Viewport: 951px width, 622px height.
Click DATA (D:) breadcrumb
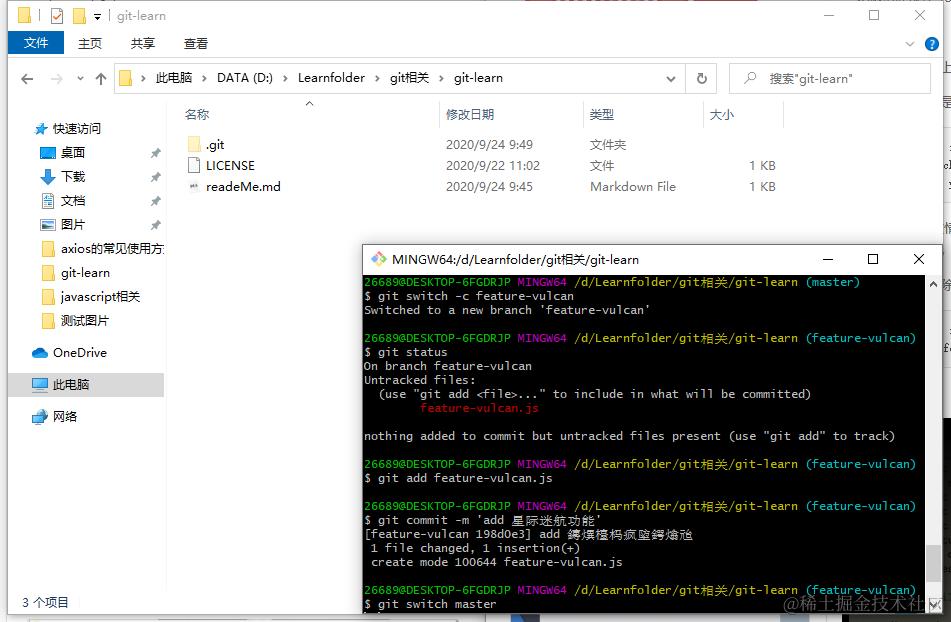pos(245,78)
